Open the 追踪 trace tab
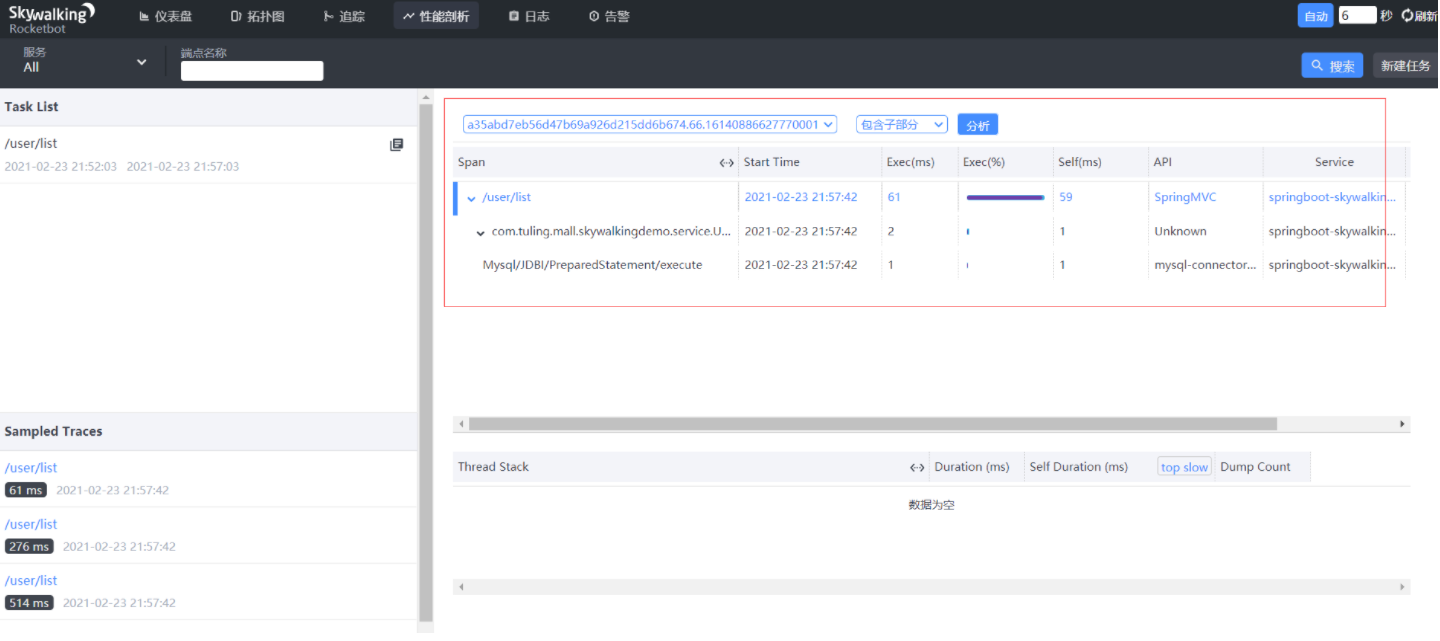1440x641 pixels. pos(344,16)
